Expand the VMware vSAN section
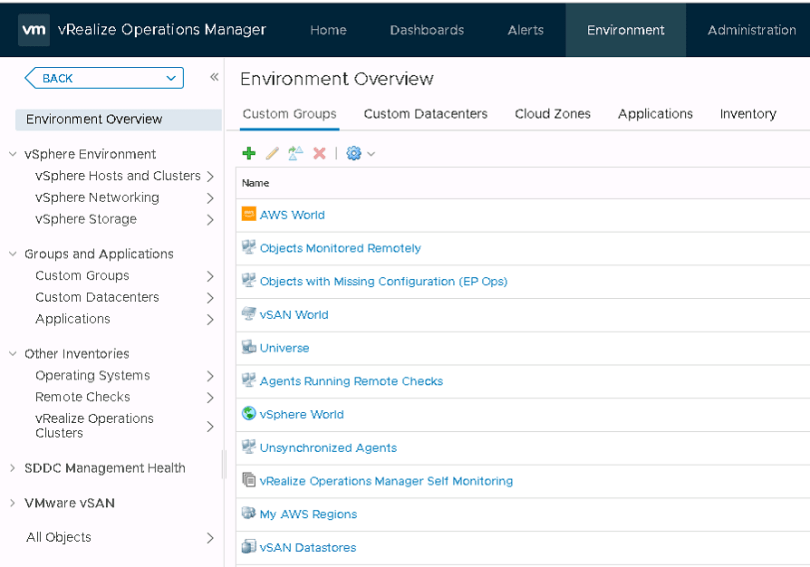This screenshot has height=567, width=810. 13,503
